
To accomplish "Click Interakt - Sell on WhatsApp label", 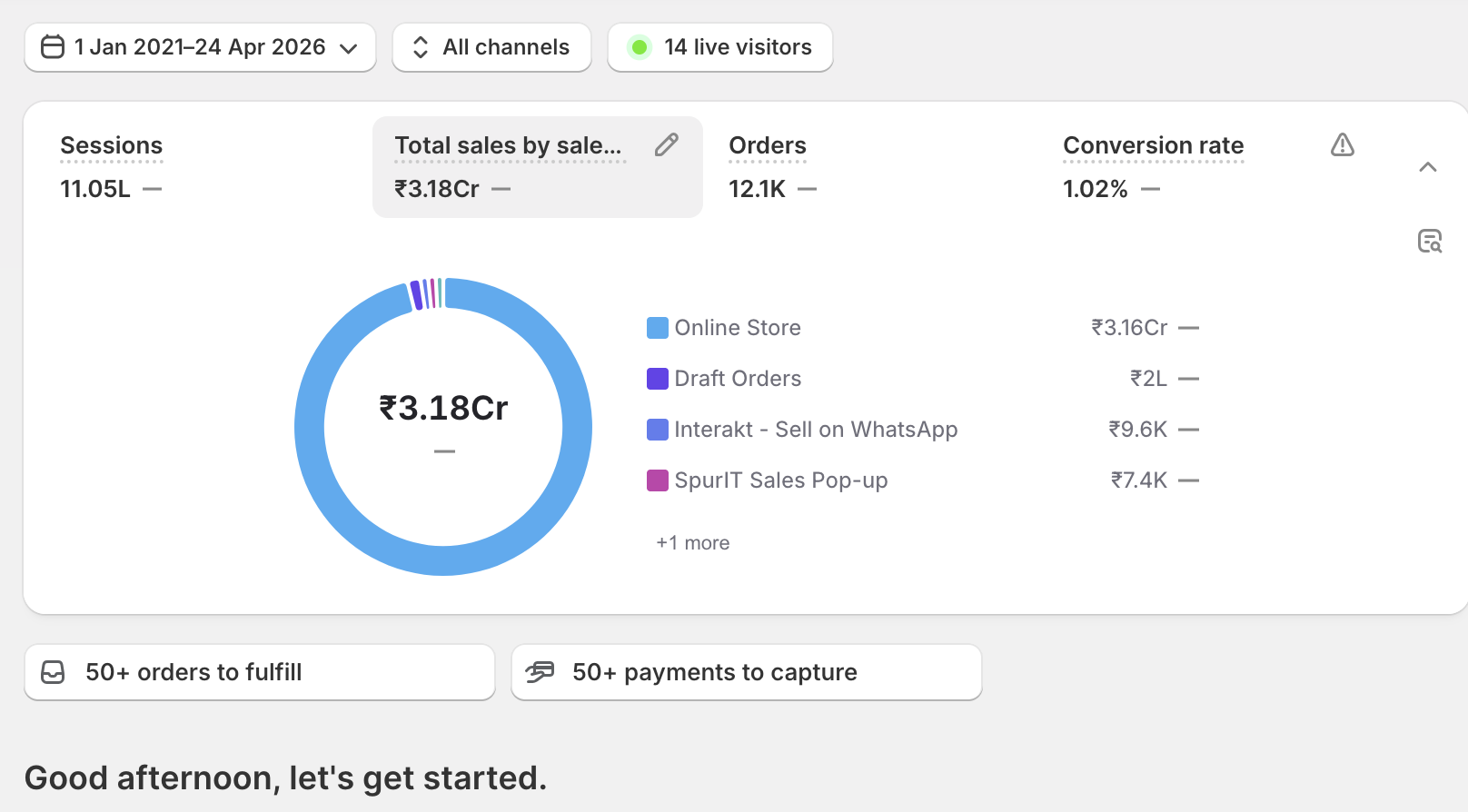I will [816, 430].
